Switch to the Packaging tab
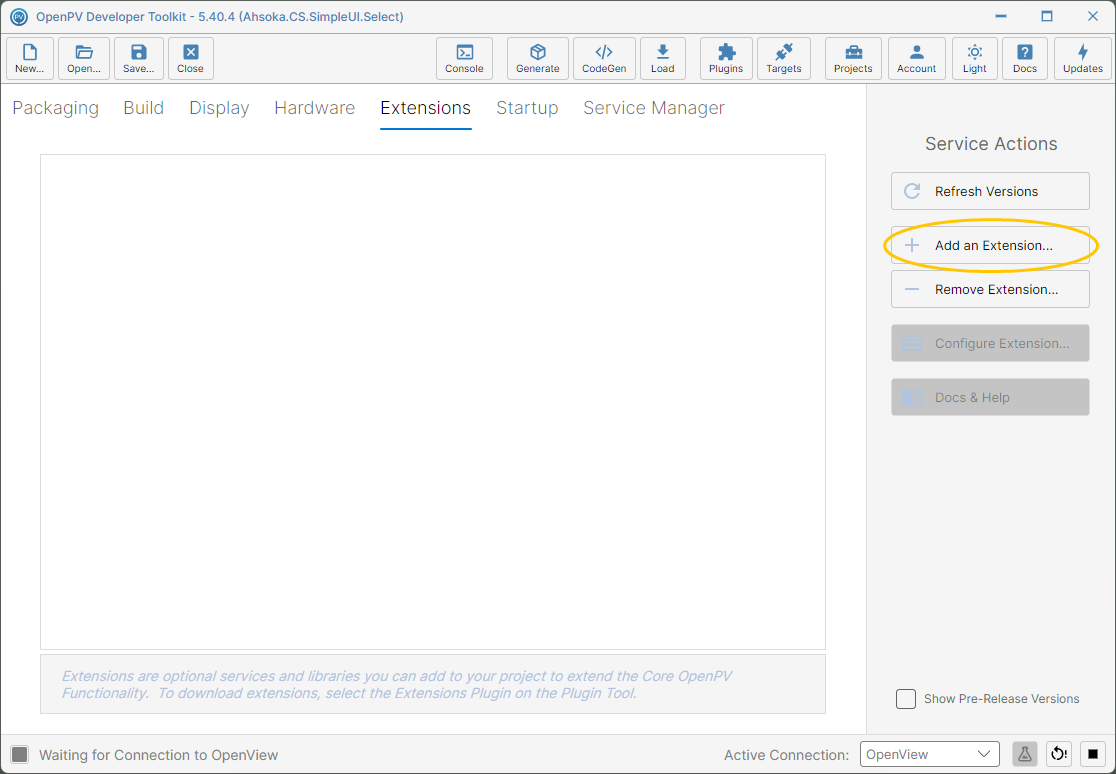This screenshot has height=774, width=1116. point(56,108)
